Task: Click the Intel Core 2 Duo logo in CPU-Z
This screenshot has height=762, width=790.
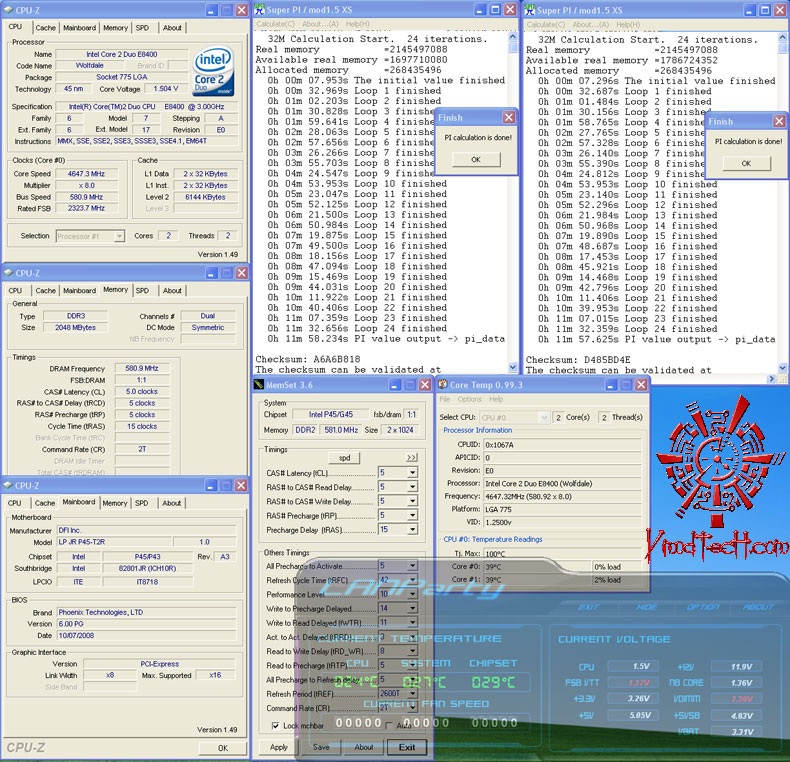Action: point(214,71)
